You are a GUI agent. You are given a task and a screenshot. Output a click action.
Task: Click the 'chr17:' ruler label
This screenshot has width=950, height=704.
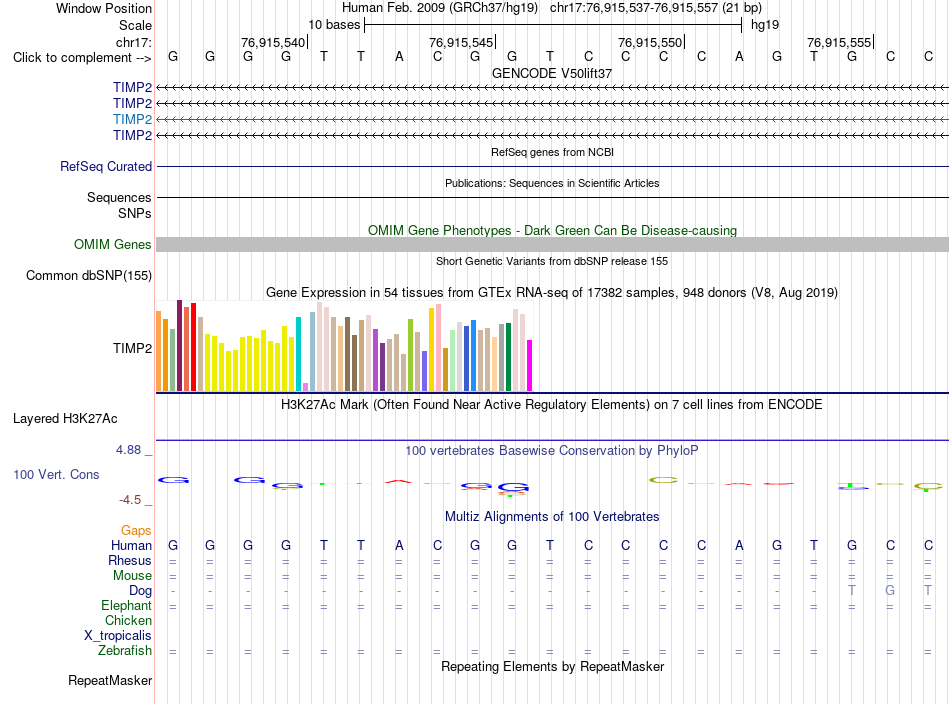pyautogui.click(x=134, y=42)
